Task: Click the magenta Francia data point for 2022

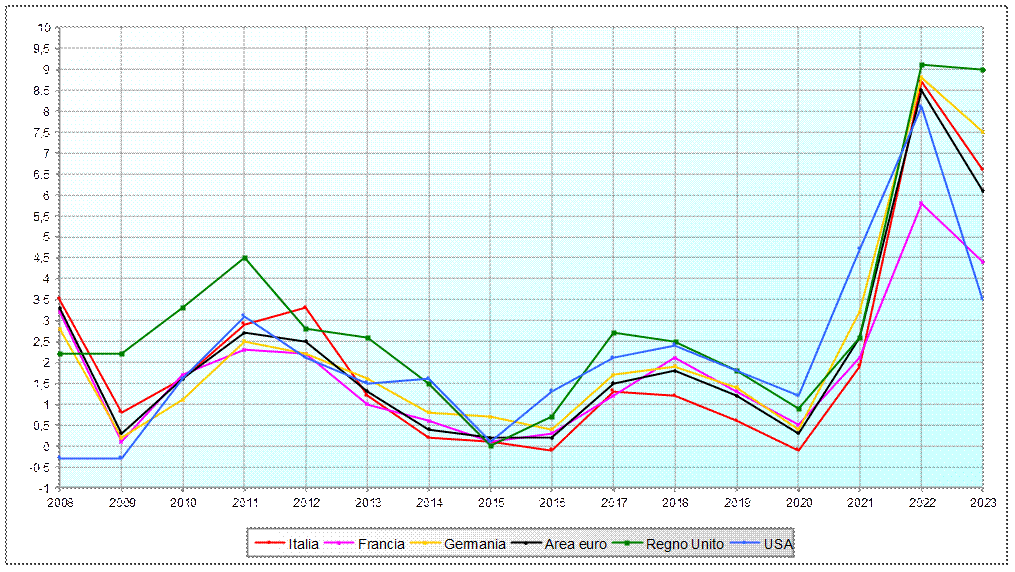Action: (x=921, y=203)
